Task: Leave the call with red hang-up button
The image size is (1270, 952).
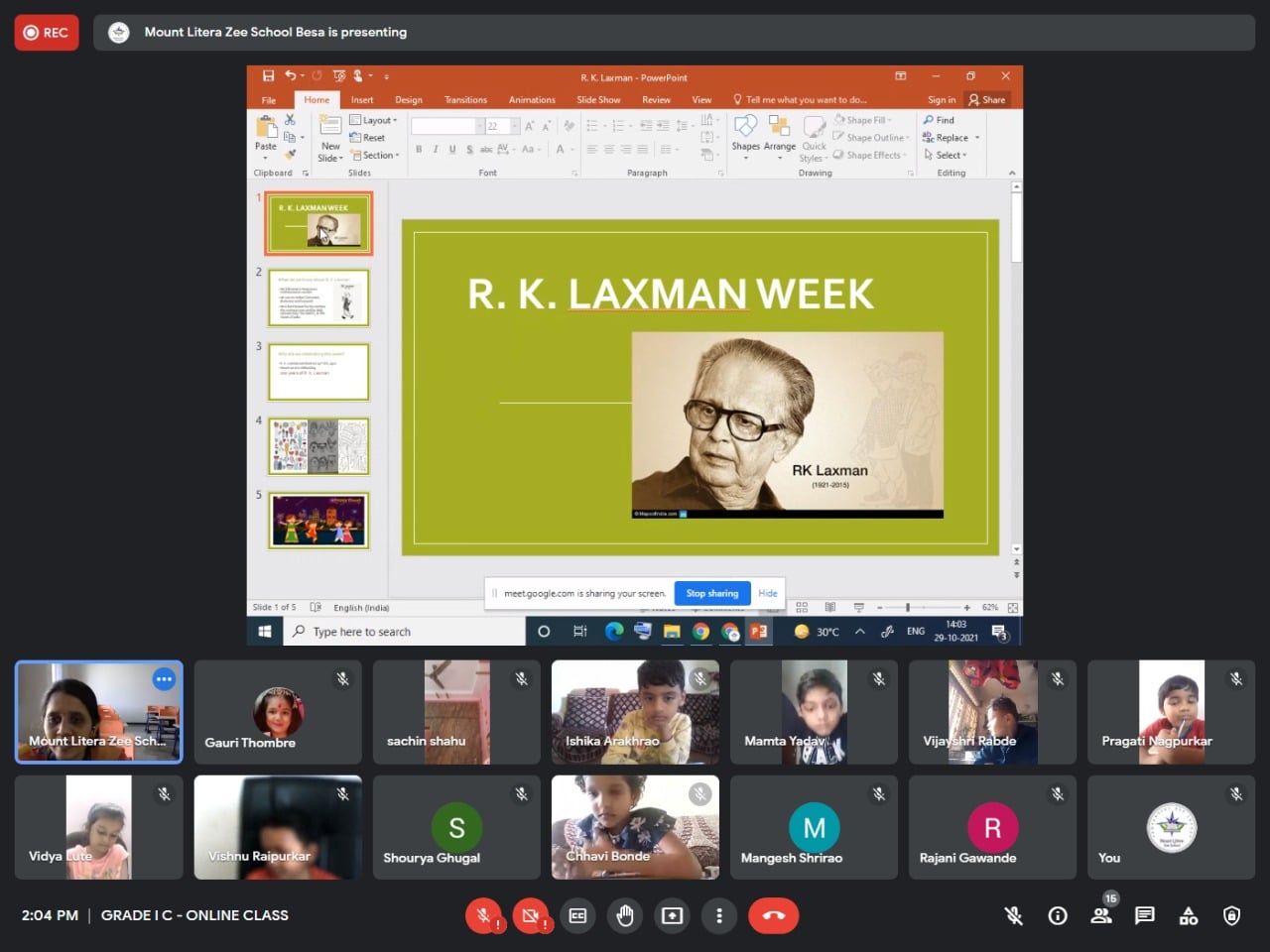Action: 774,915
